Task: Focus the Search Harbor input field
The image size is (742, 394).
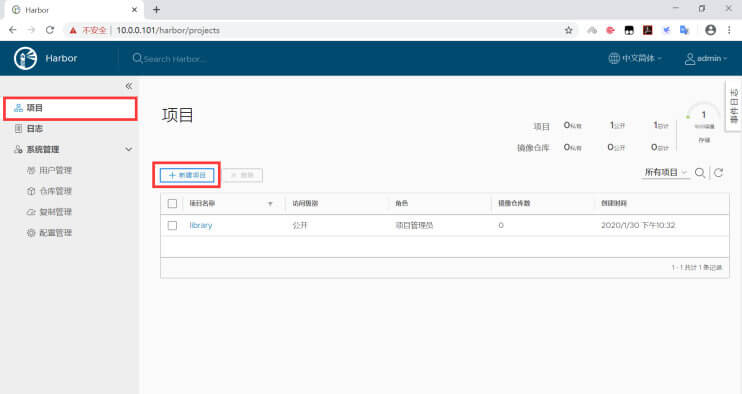Action: pos(175,59)
